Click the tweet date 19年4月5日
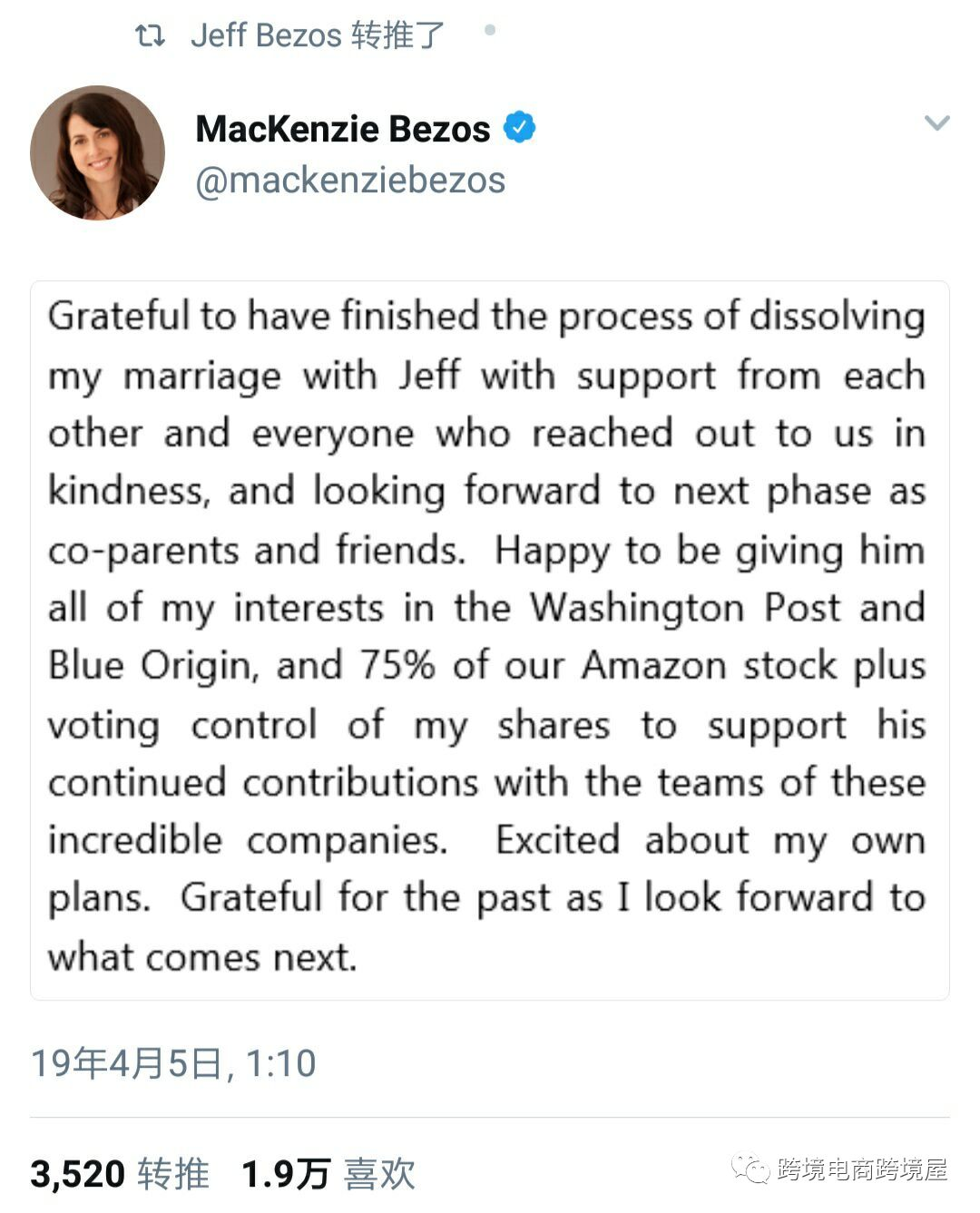This screenshot has height=1213, width=980. (126, 1063)
